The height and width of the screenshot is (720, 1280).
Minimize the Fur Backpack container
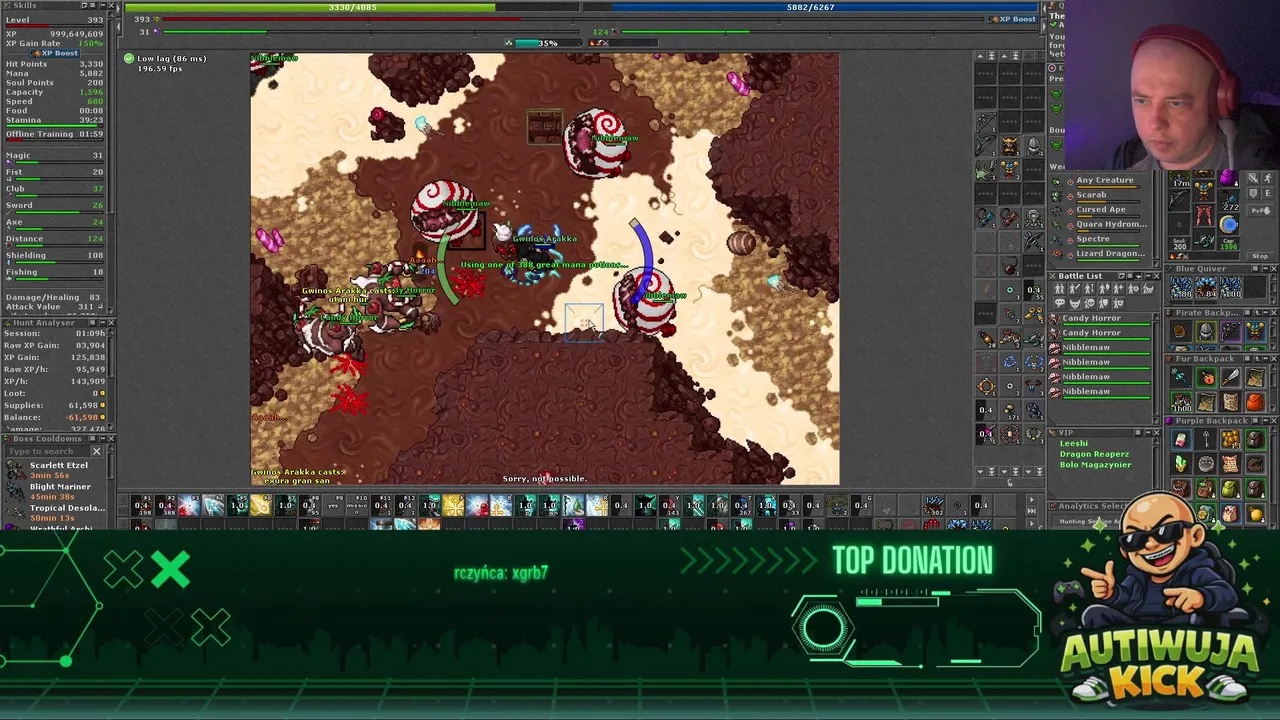tap(1266, 359)
